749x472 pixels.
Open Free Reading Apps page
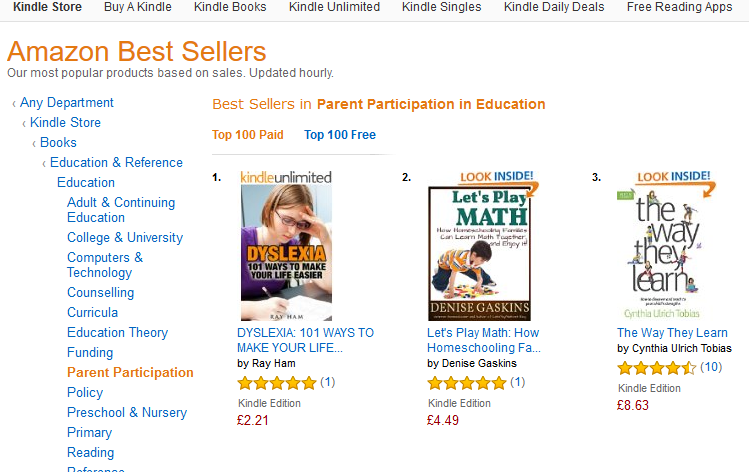[679, 7]
